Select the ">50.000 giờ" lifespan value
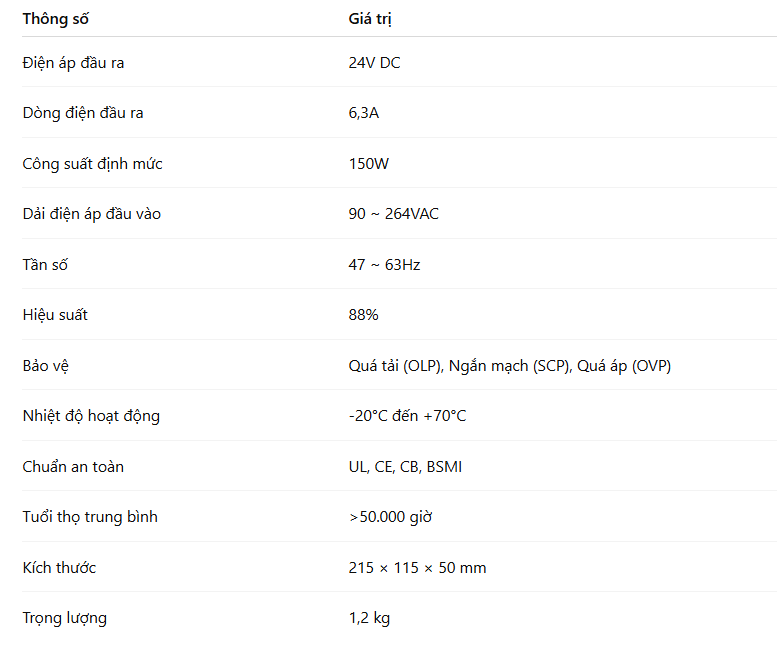Viewport: 777px width, 661px height. coord(390,517)
